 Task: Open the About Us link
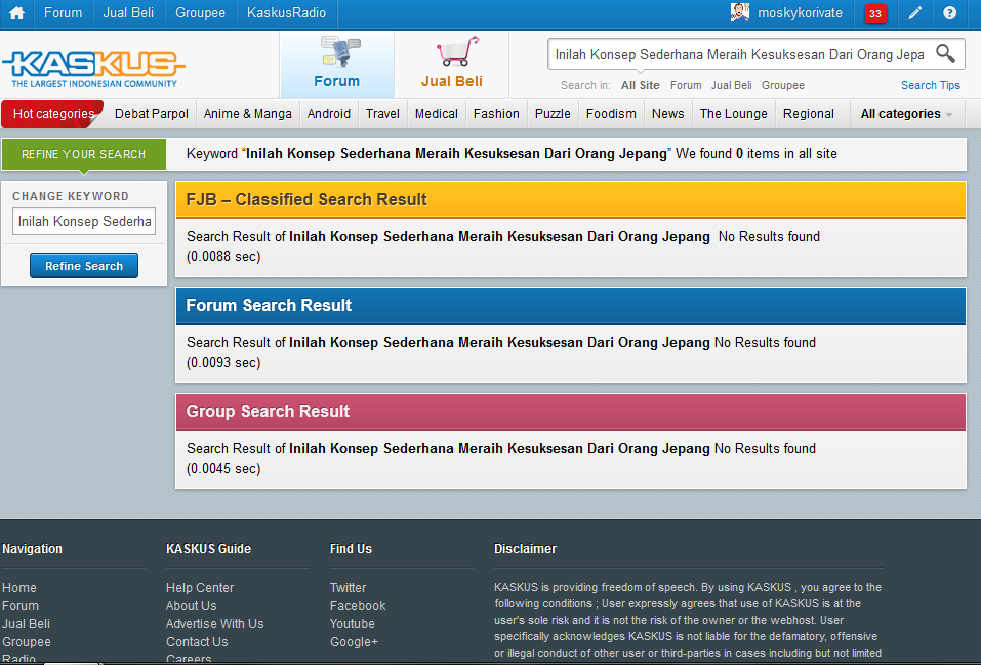tap(191, 606)
